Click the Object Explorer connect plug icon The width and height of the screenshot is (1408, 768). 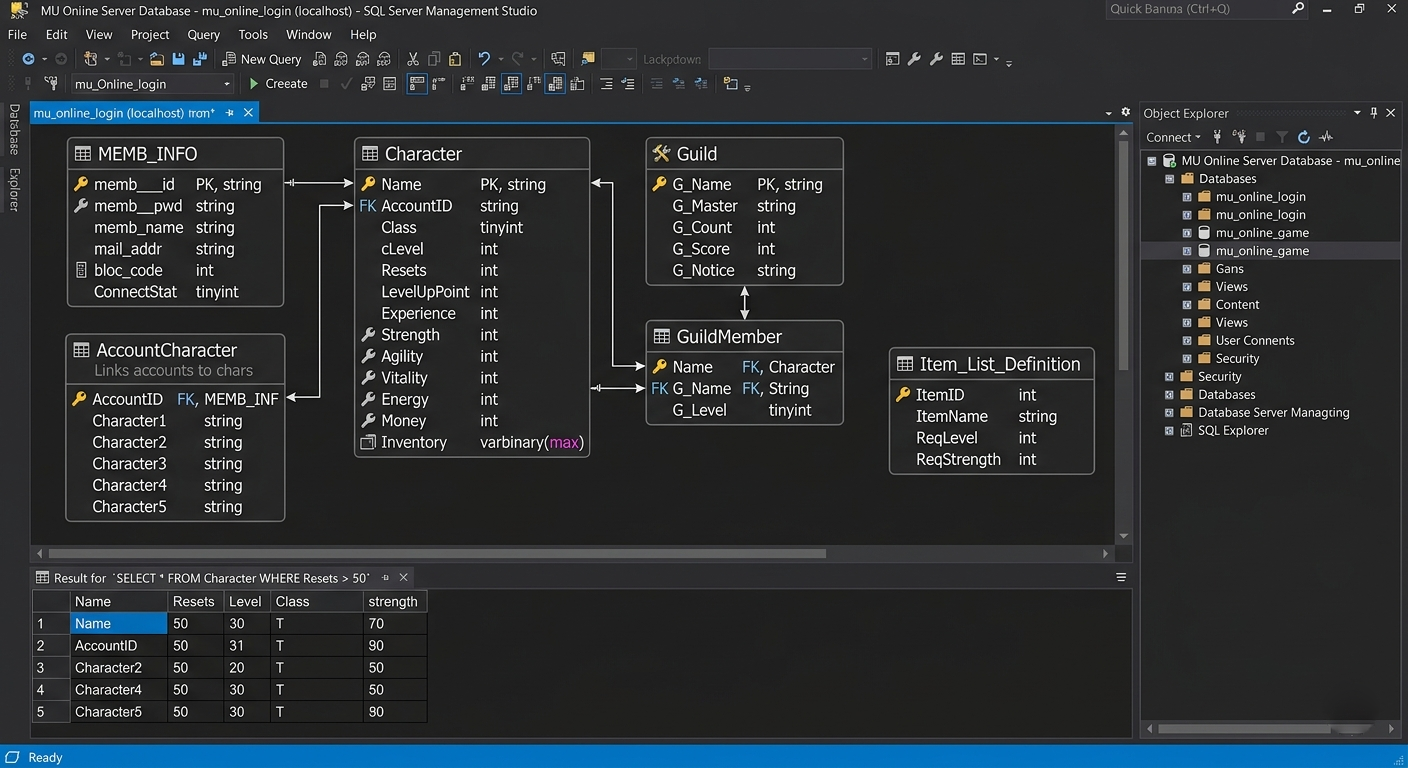(x=1217, y=137)
